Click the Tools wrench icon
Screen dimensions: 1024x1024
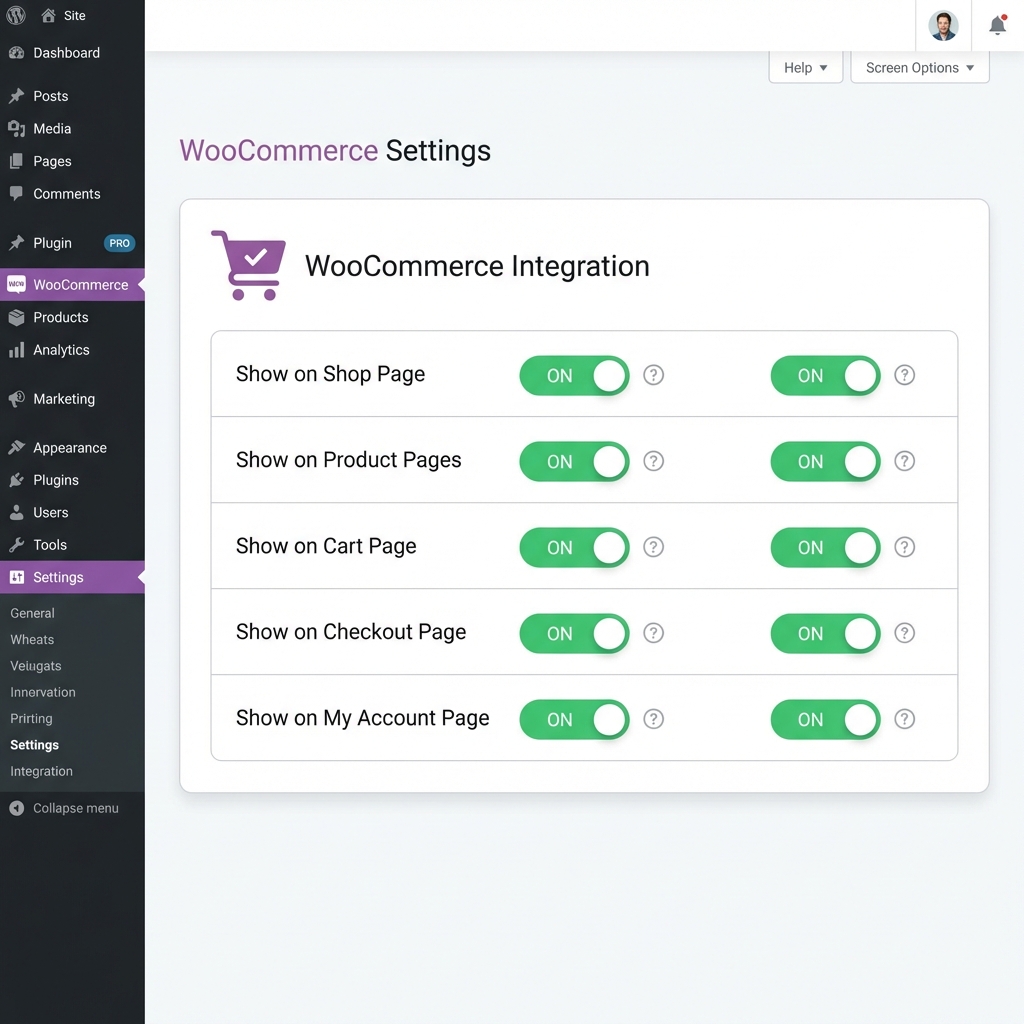[x=16, y=545]
